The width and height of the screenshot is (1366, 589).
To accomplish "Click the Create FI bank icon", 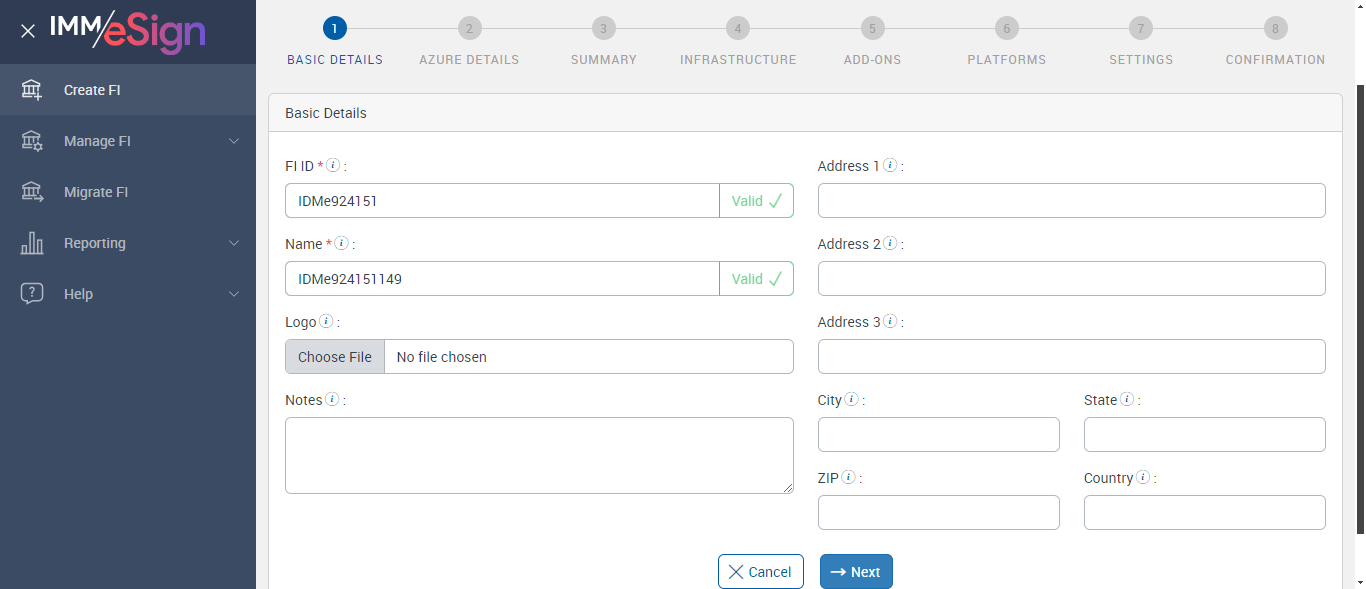I will pyautogui.click(x=32, y=90).
